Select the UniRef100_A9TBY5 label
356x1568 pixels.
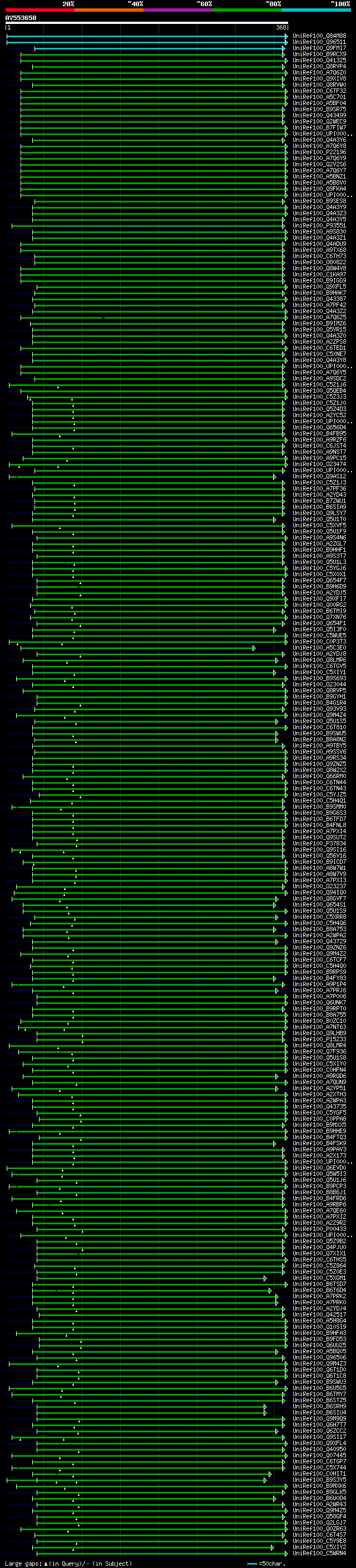point(319,746)
